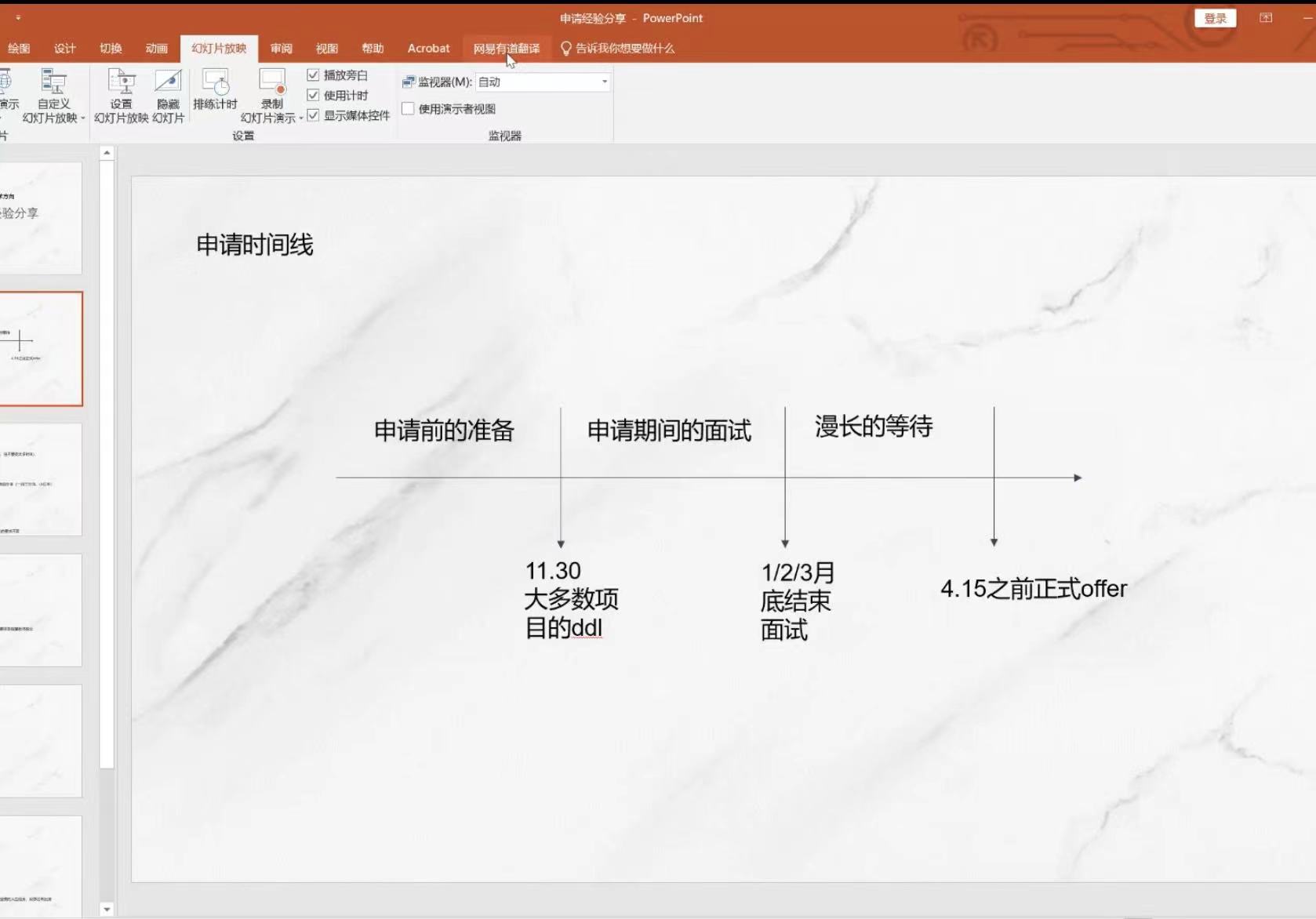Enable 使用演示者视图 checkbox
1316x919 pixels.
point(408,109)
